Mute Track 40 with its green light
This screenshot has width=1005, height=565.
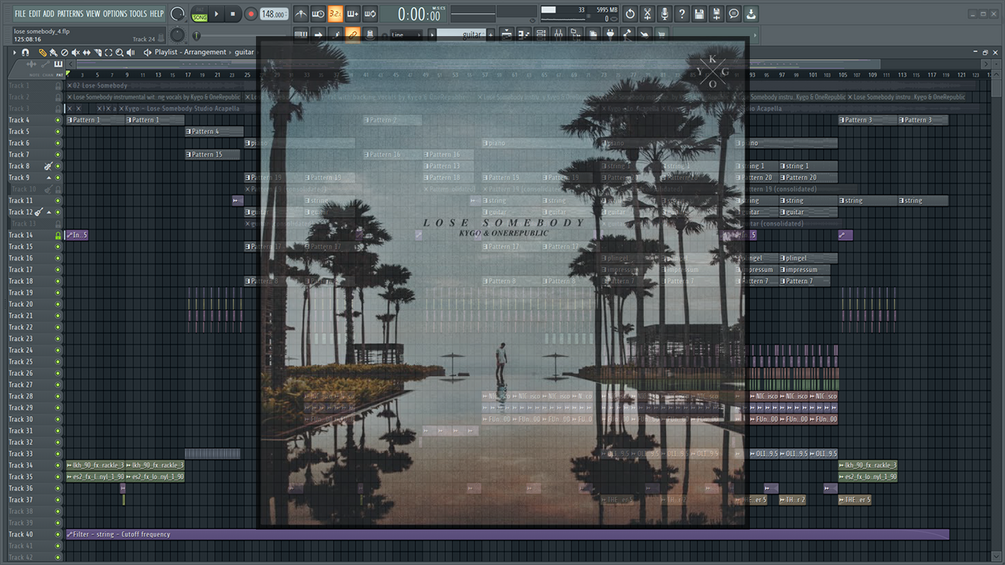click(58, 534)
